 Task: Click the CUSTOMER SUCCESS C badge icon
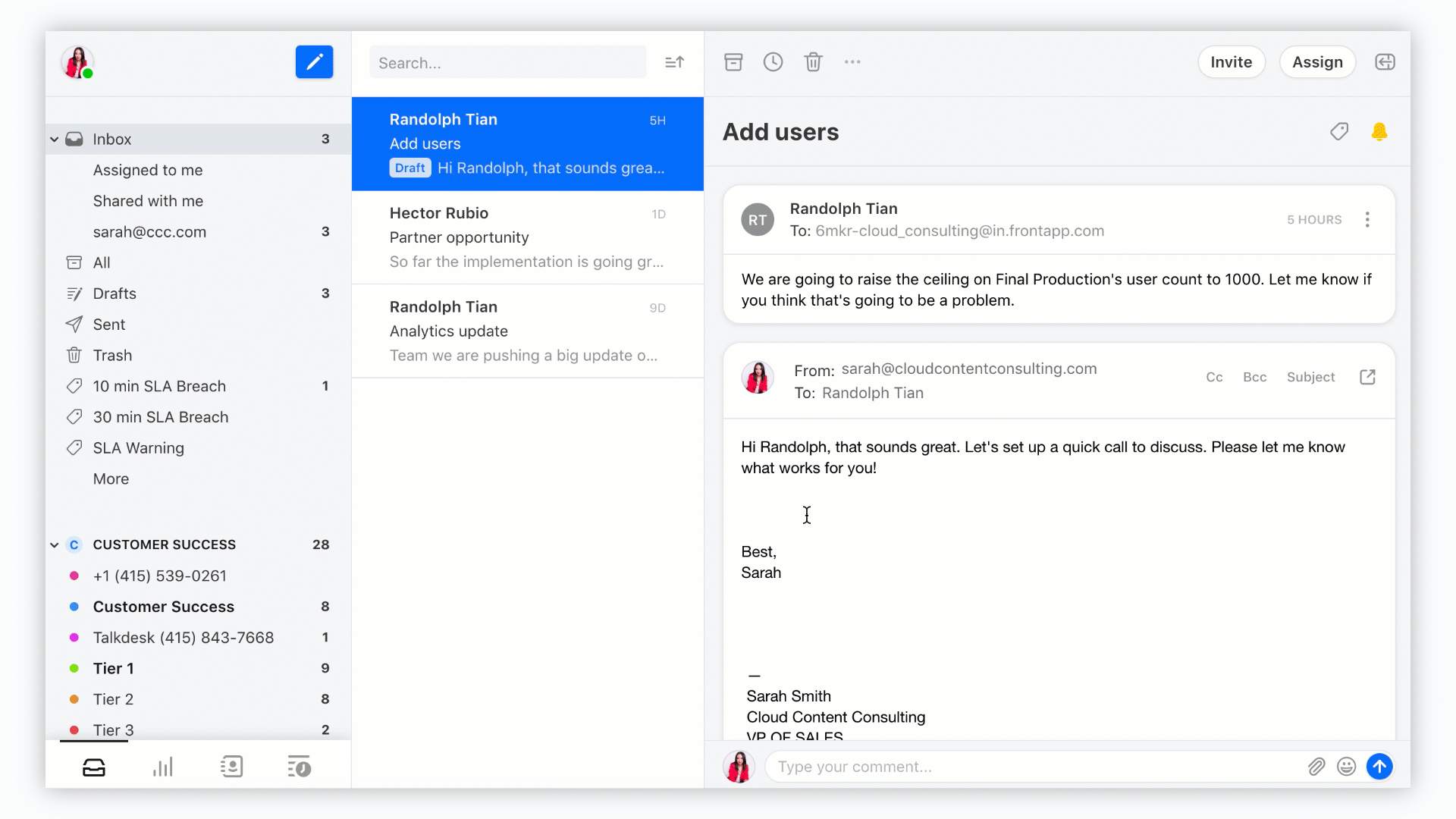74,545
